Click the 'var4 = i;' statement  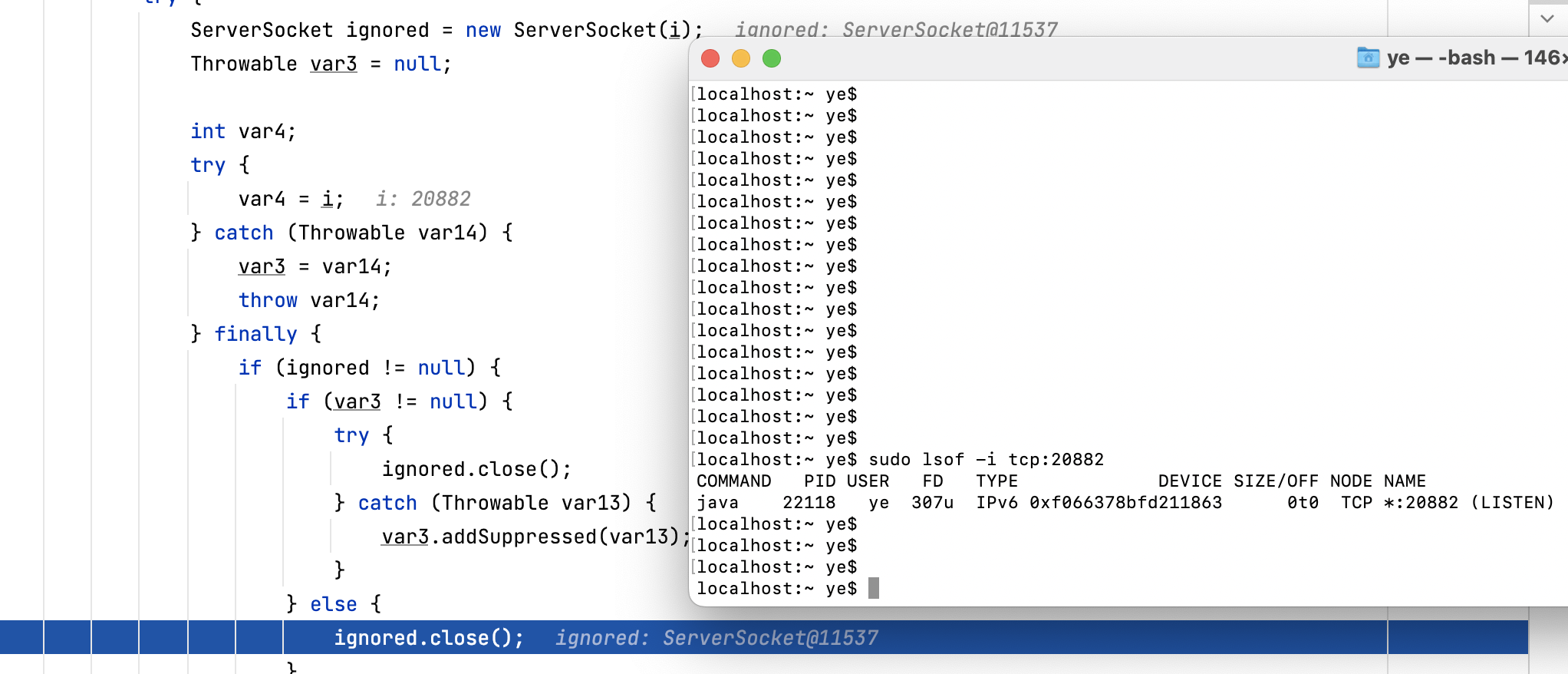[x=291, y=199]
